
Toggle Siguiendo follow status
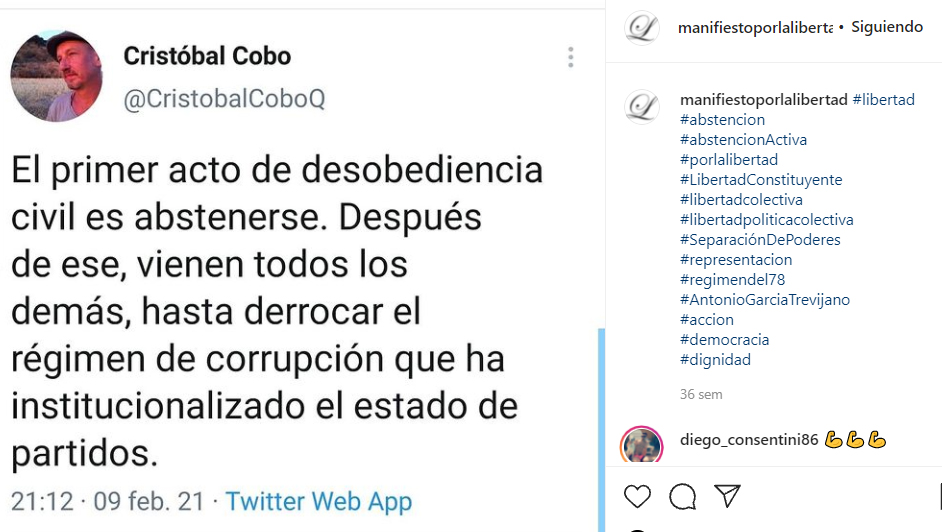point(887,27)
